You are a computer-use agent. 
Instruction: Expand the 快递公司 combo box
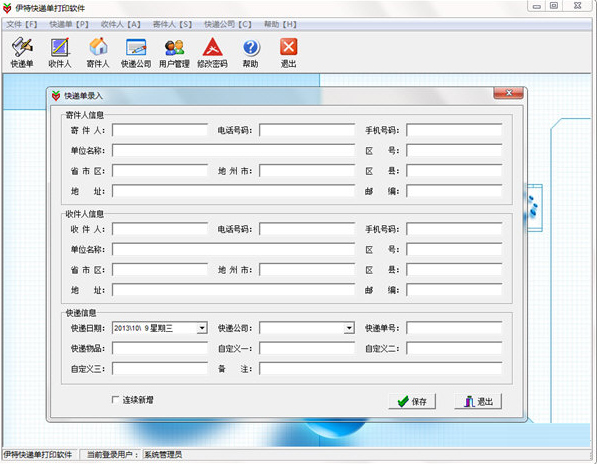click(x=349, y=328)
